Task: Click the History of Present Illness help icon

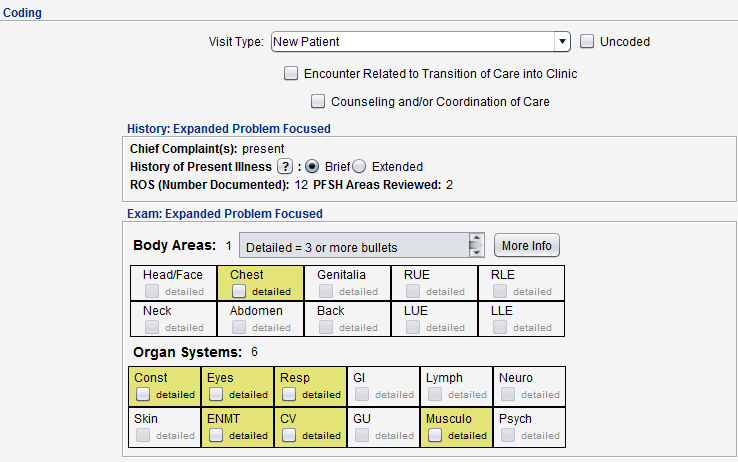Action: coord(284,167)
